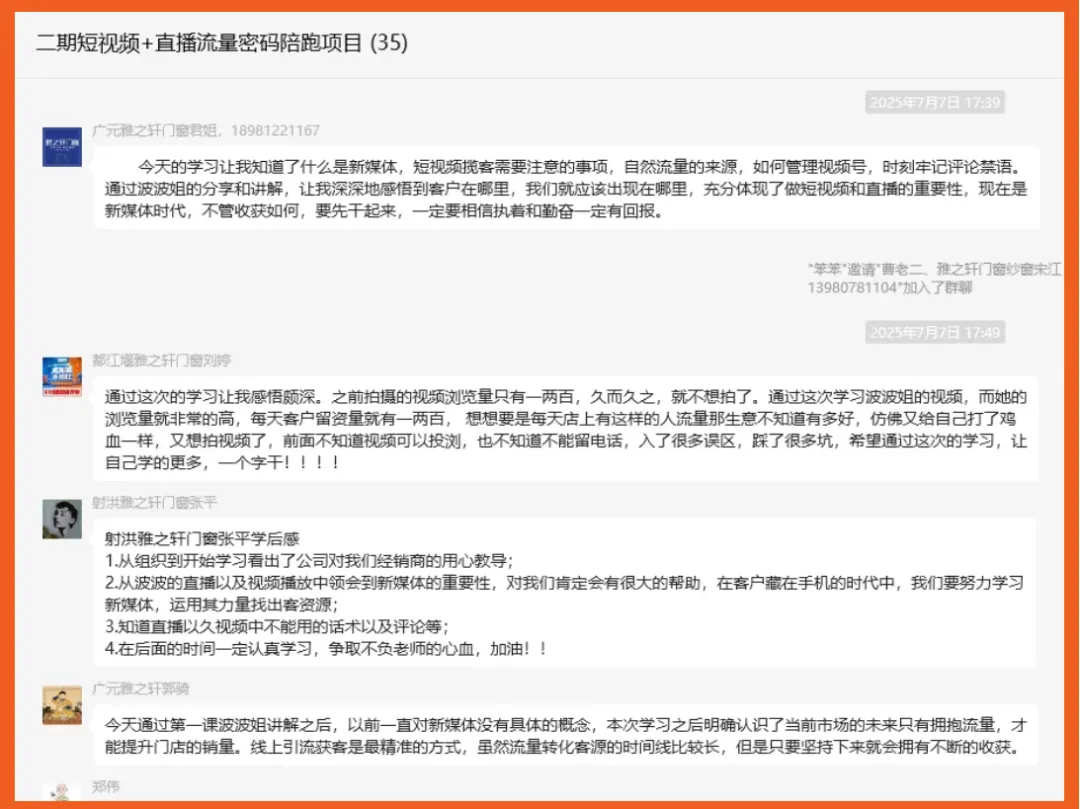
Task: Click the sender name 郑伟
Action: [106, 787]
